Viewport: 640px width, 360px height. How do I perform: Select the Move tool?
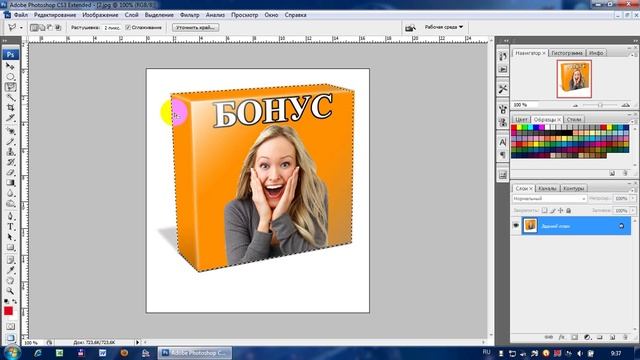point(10,66)
